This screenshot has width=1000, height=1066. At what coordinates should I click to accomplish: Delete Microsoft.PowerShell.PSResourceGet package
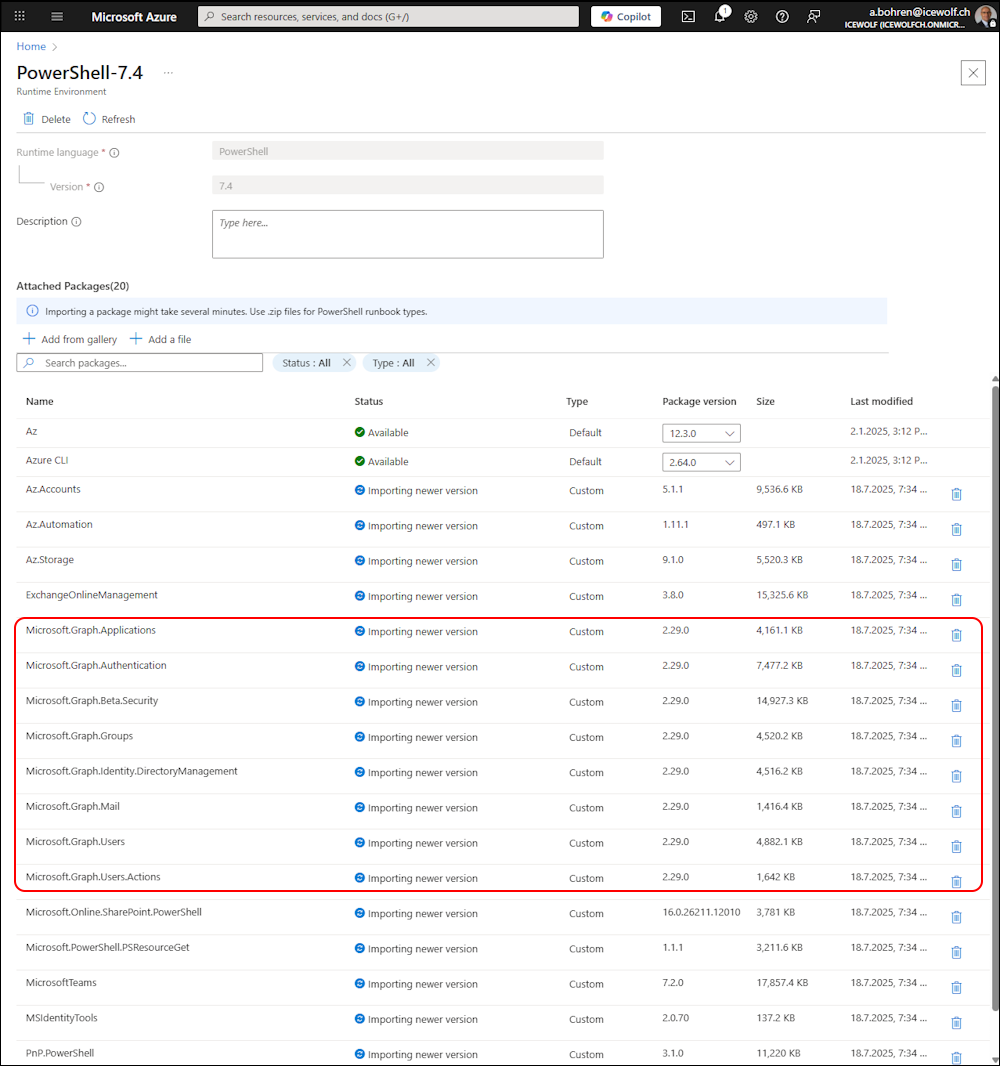(956, 954)
